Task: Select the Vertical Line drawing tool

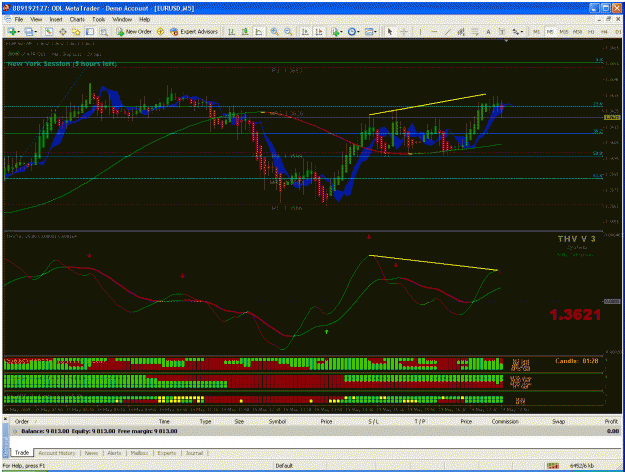Action: (420, 31)
